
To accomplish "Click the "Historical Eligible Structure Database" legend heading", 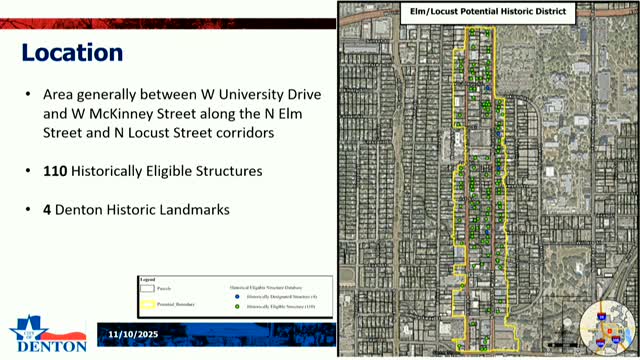I will point(266,288).
